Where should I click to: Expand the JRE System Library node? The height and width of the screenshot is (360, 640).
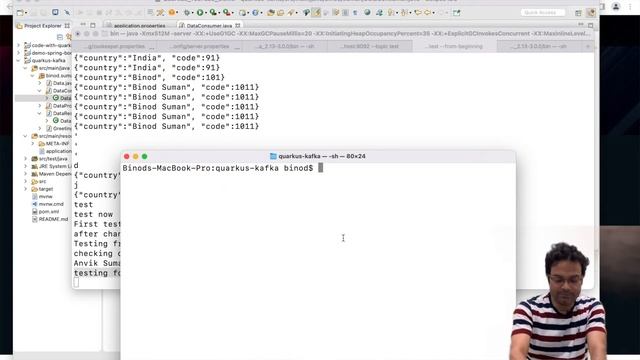tap(26, 166)
